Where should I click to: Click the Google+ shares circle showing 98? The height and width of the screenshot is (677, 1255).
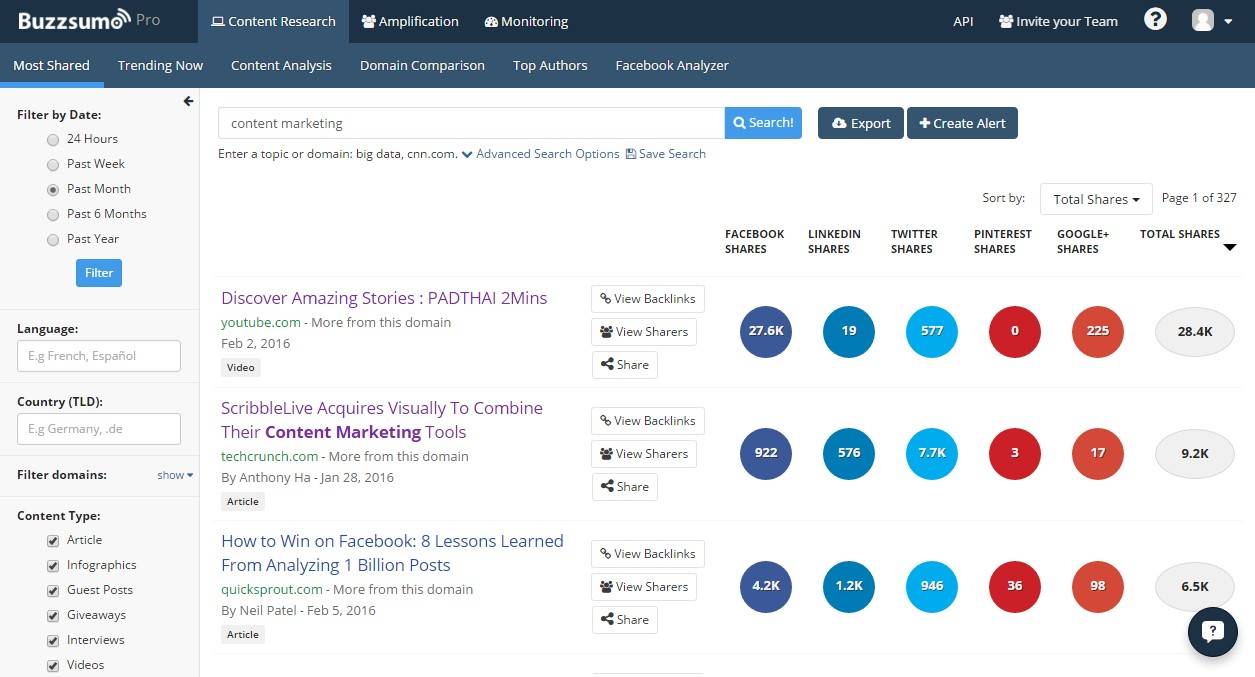coord(1098,586)
